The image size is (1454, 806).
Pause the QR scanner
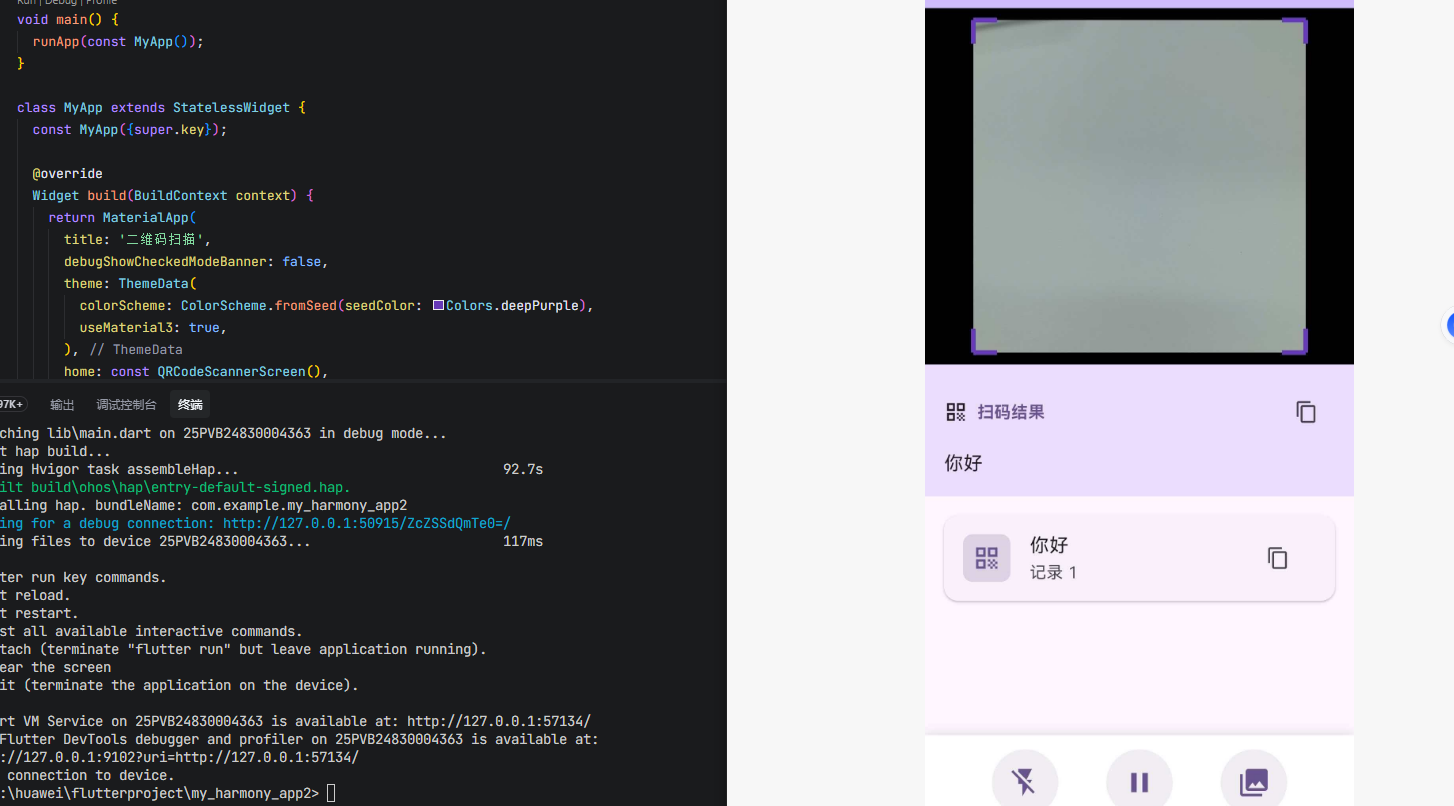point(1139,782)
